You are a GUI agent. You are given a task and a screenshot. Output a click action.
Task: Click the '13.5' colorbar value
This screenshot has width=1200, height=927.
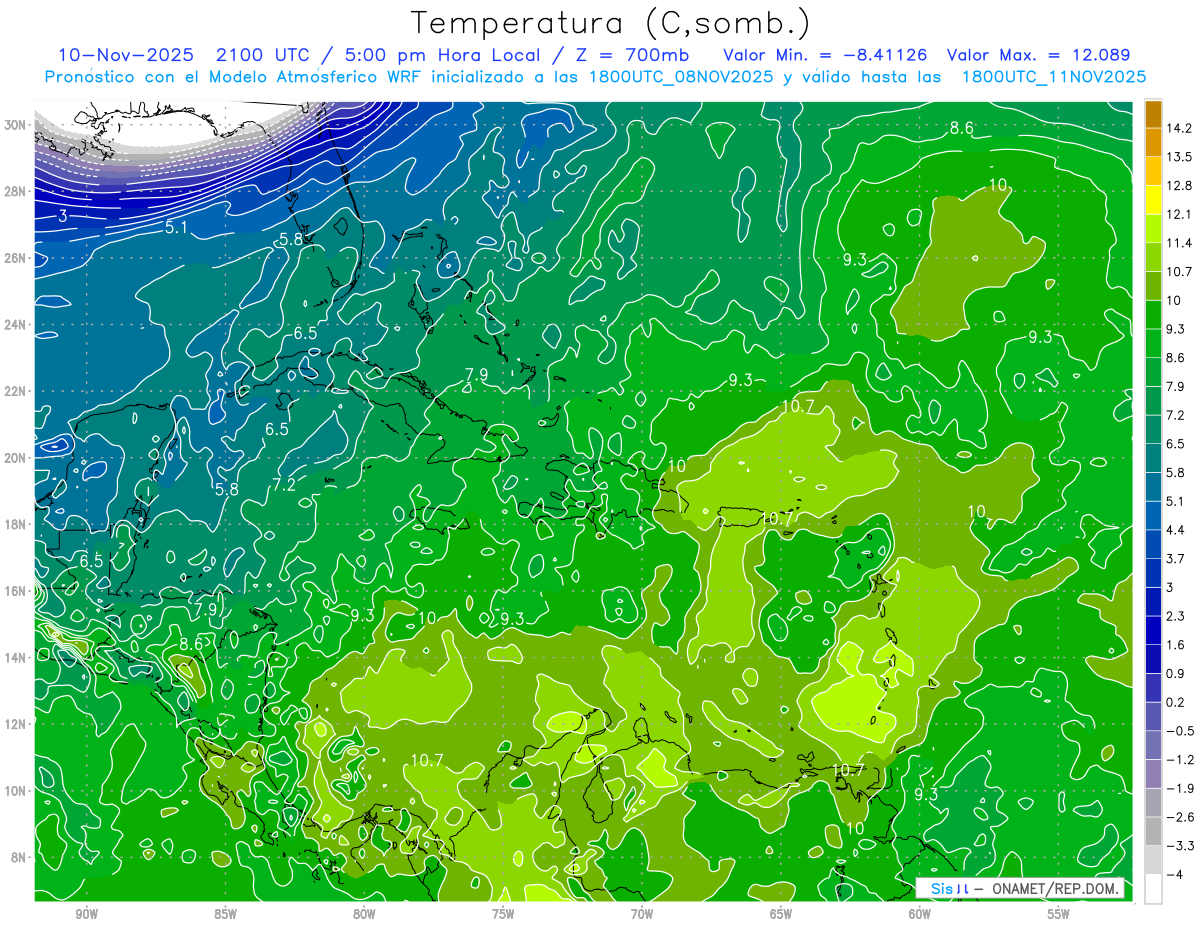(1180, 157)
